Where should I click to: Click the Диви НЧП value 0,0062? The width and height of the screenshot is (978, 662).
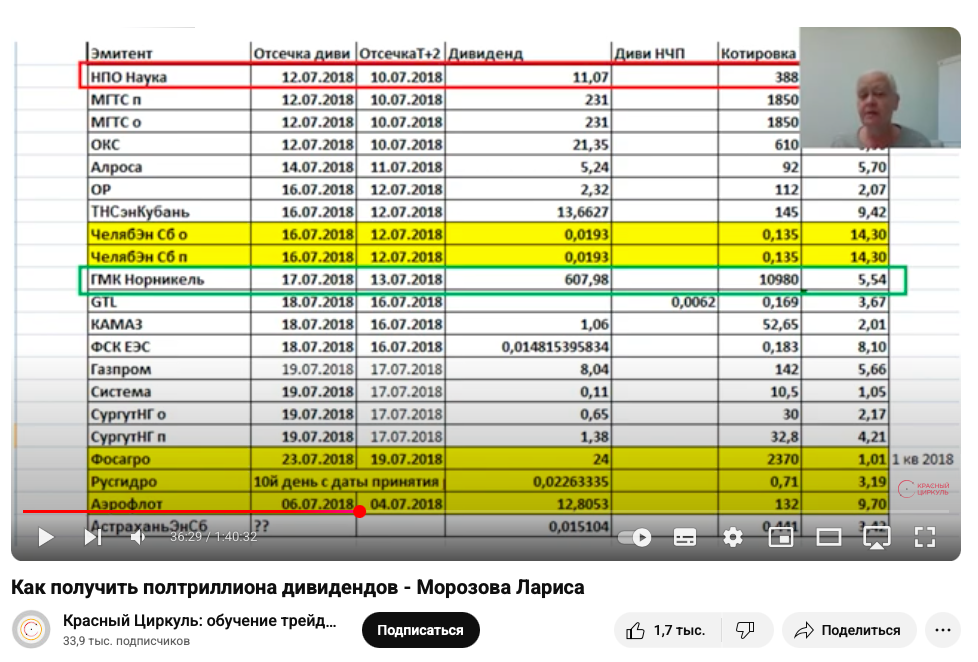coord(694,302)
